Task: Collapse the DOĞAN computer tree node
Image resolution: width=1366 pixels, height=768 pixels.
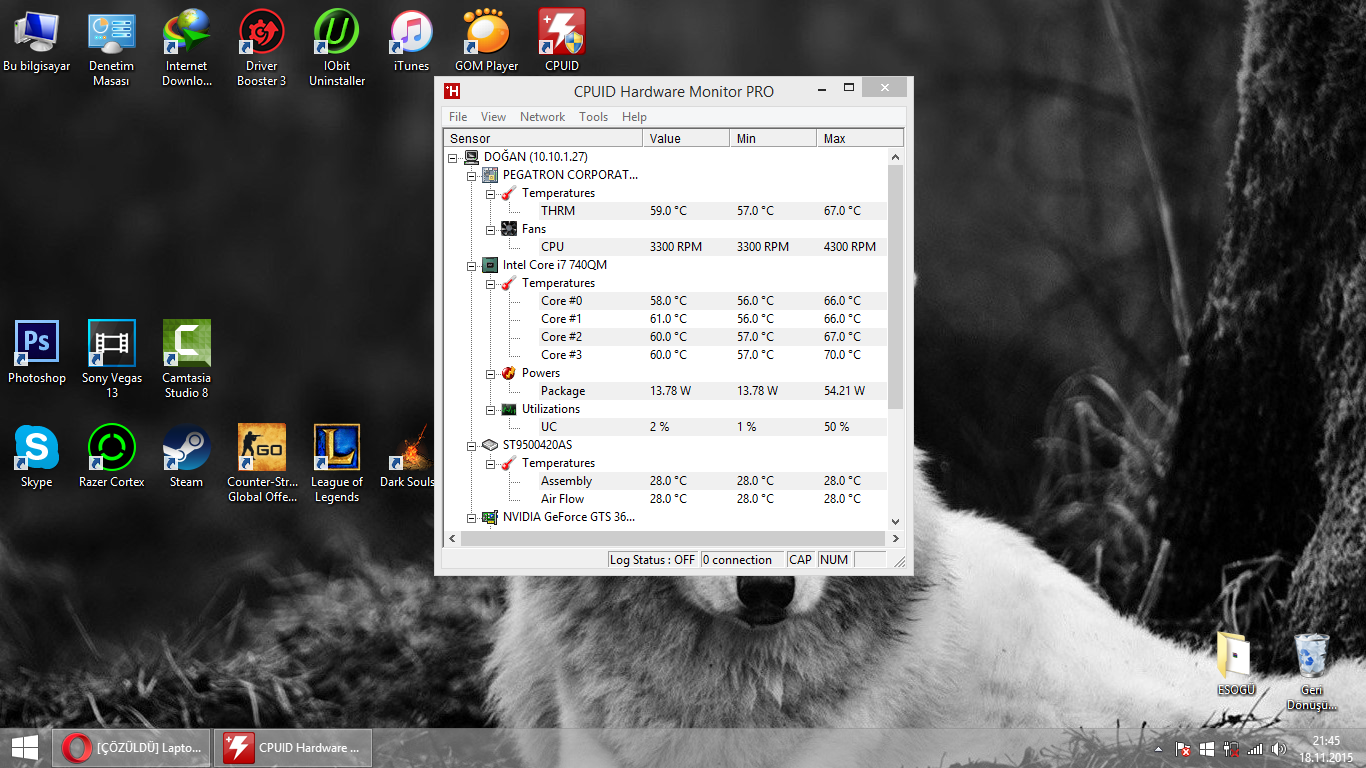Action: (453, 157)
